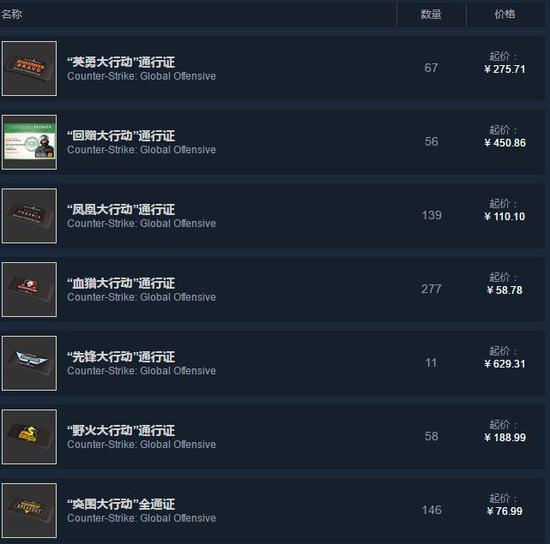Click the quantity 139 in Phoenix row

tap(431, 215)
